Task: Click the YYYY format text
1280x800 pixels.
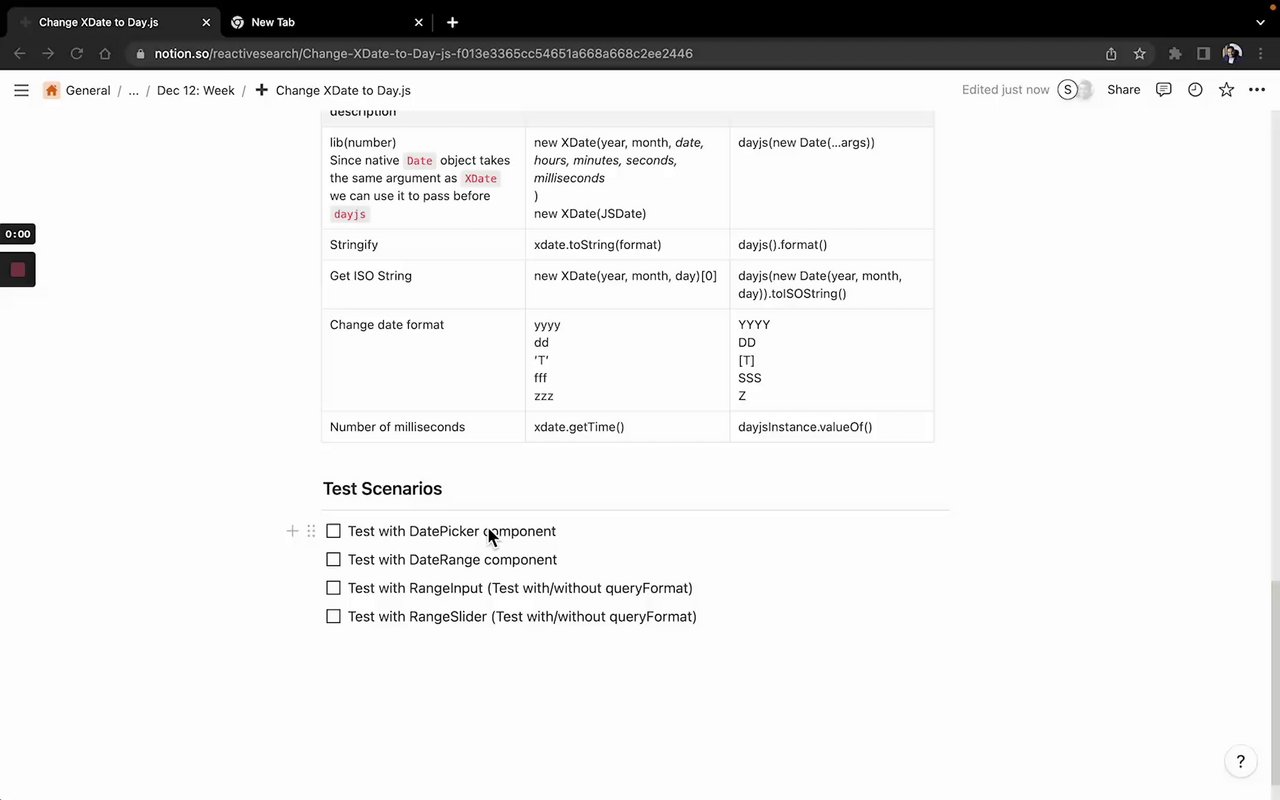Action: coord(754,325)
